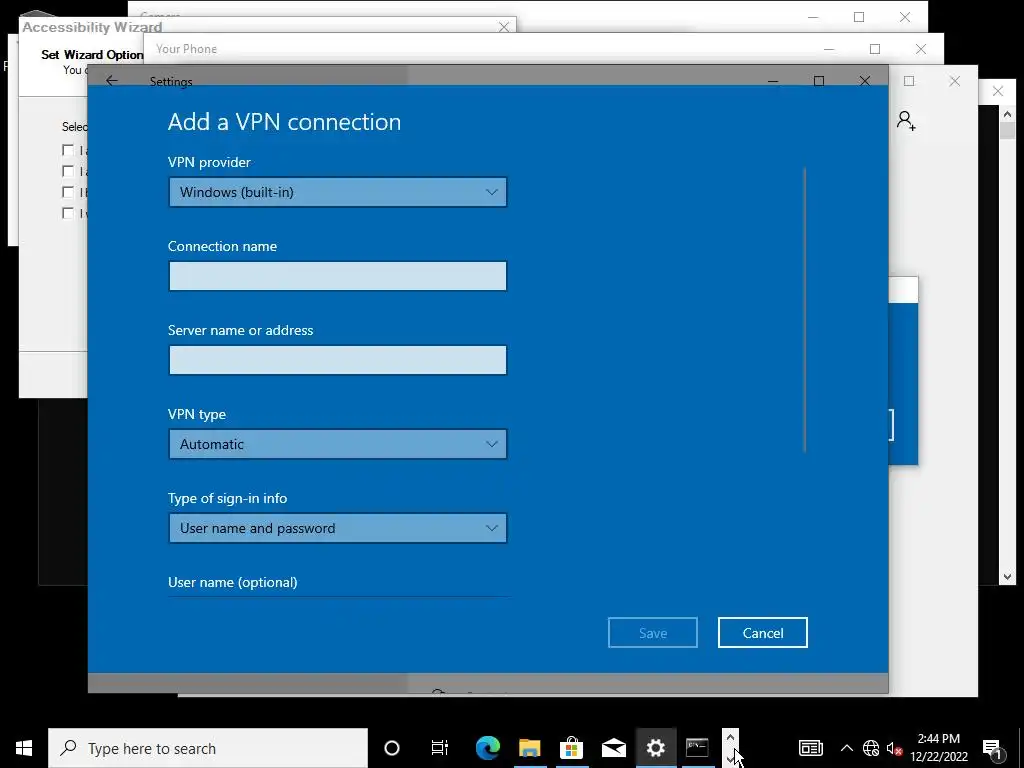Viewport: 1024px width, 768px height.
Task: Click the taskbar search box
Action: [208, 748]
